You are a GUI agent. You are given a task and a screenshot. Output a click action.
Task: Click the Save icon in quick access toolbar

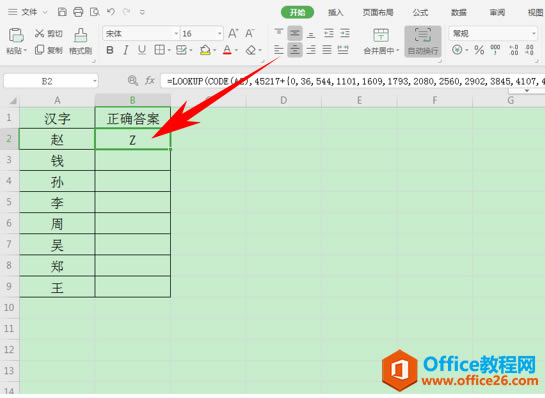(62, 12)
